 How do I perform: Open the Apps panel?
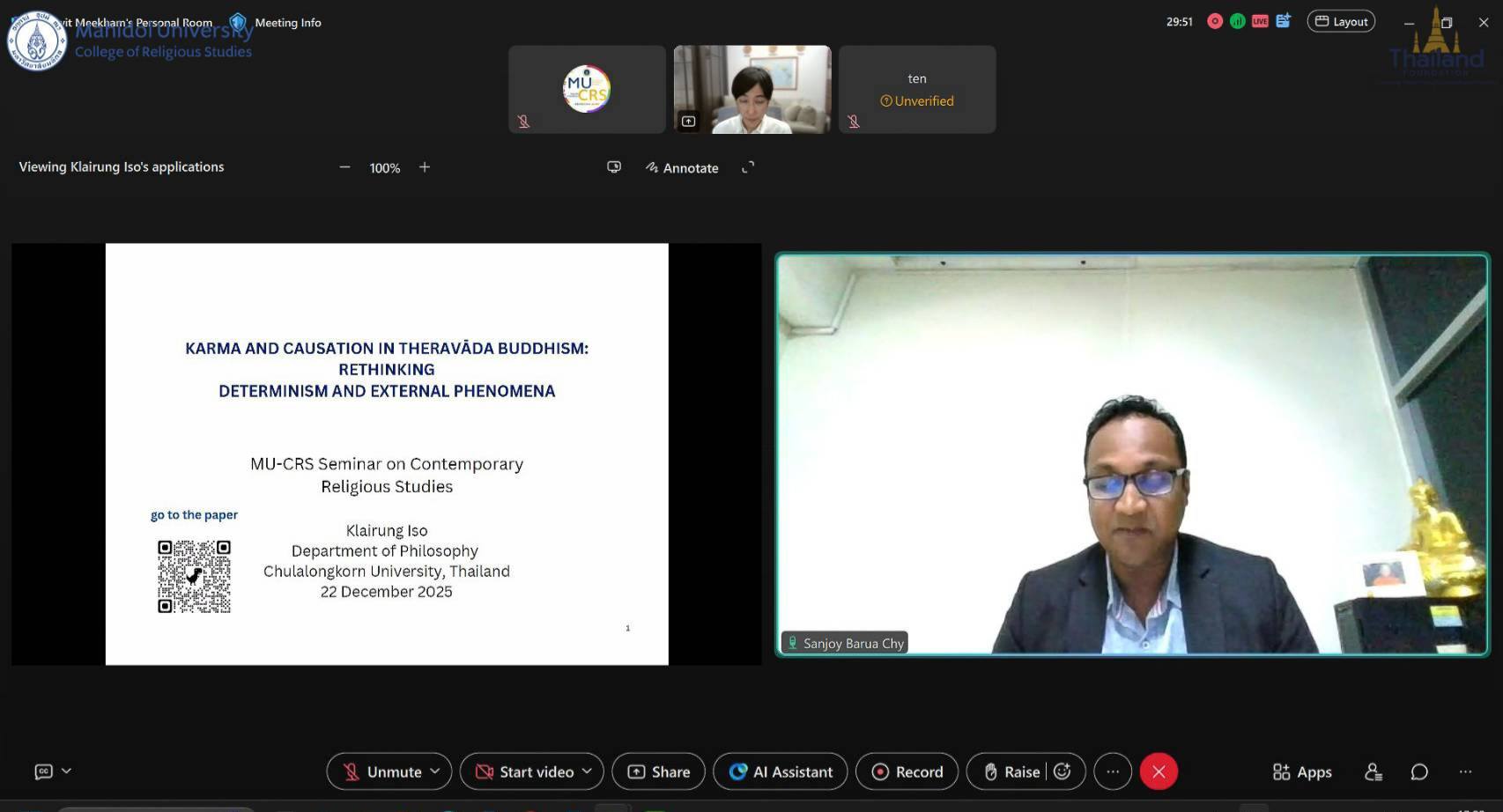pyautogui.click(x=1302, y=772)
